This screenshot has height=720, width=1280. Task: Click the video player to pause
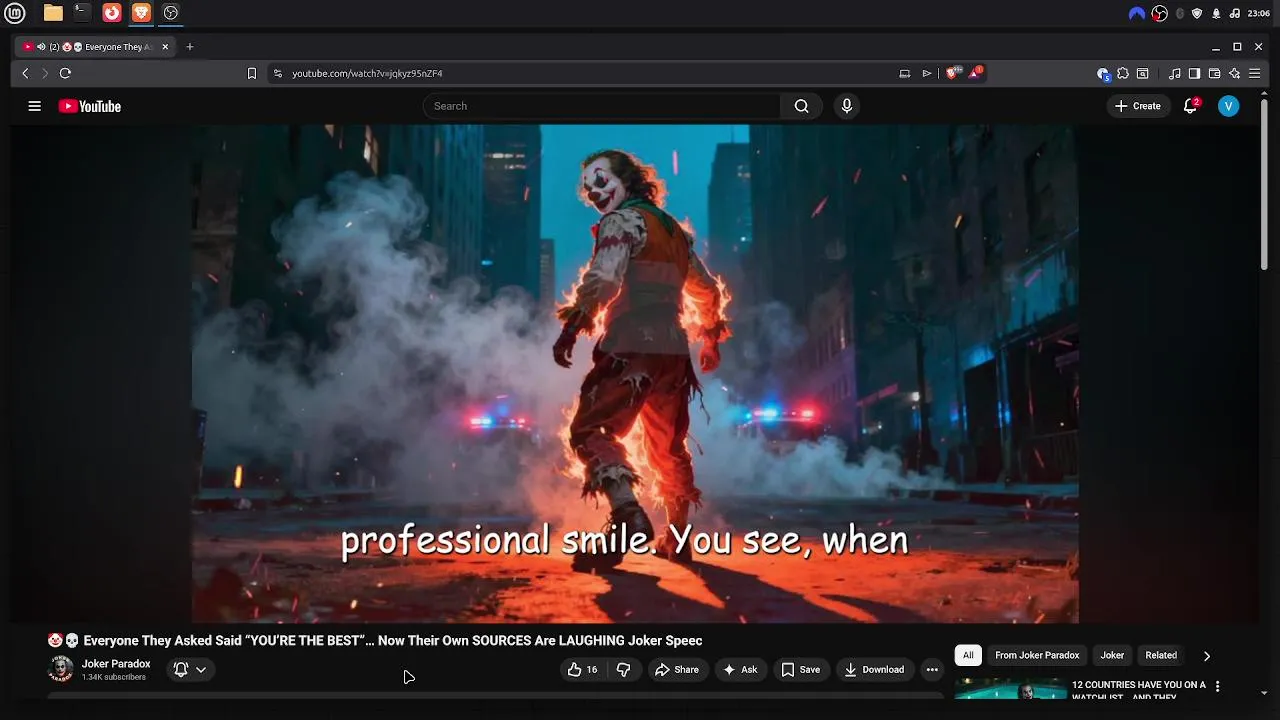(x=635, y=374)
